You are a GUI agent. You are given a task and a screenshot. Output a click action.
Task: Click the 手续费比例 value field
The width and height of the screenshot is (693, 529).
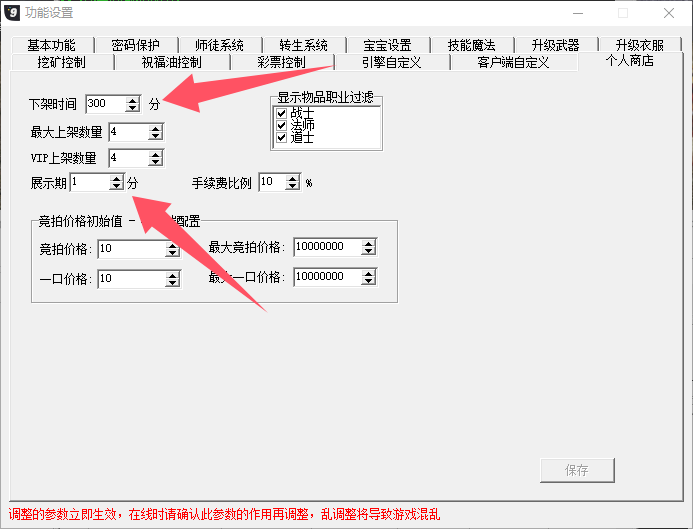coord(272,182)
